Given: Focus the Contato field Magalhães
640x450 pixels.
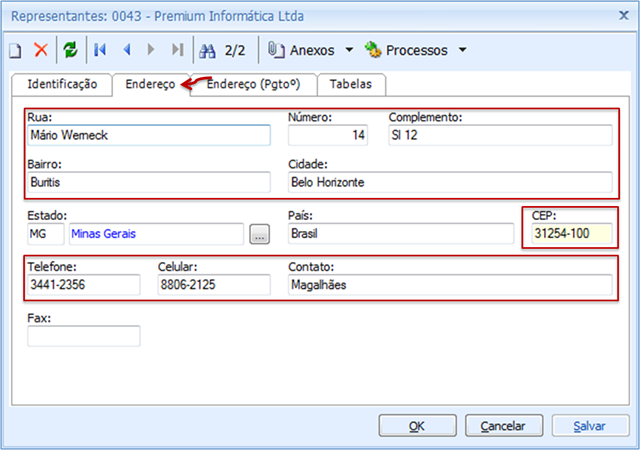Looking at the screenshot, I should [x=450, y=285].
